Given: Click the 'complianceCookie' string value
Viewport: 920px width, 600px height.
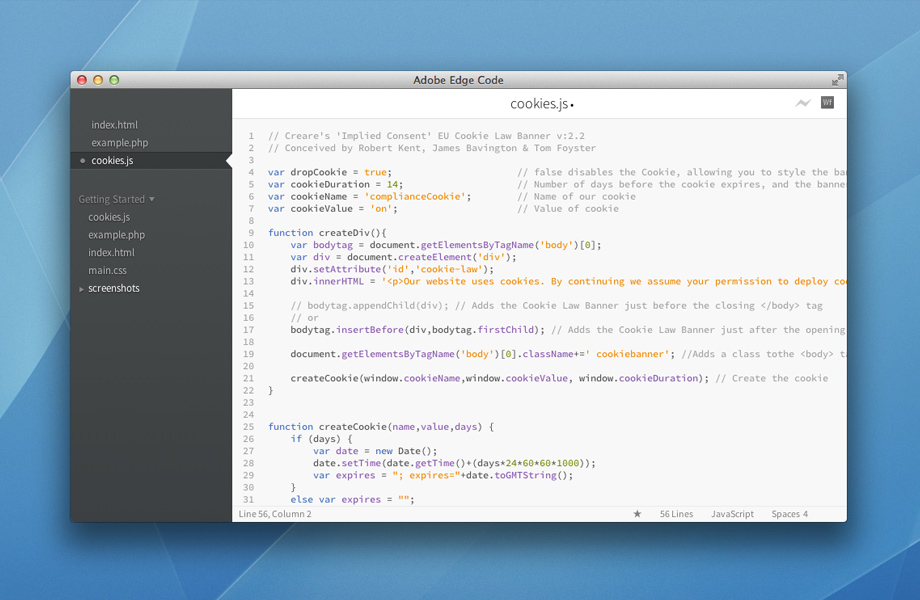Looking at the screenshot, I should (417, 196).
